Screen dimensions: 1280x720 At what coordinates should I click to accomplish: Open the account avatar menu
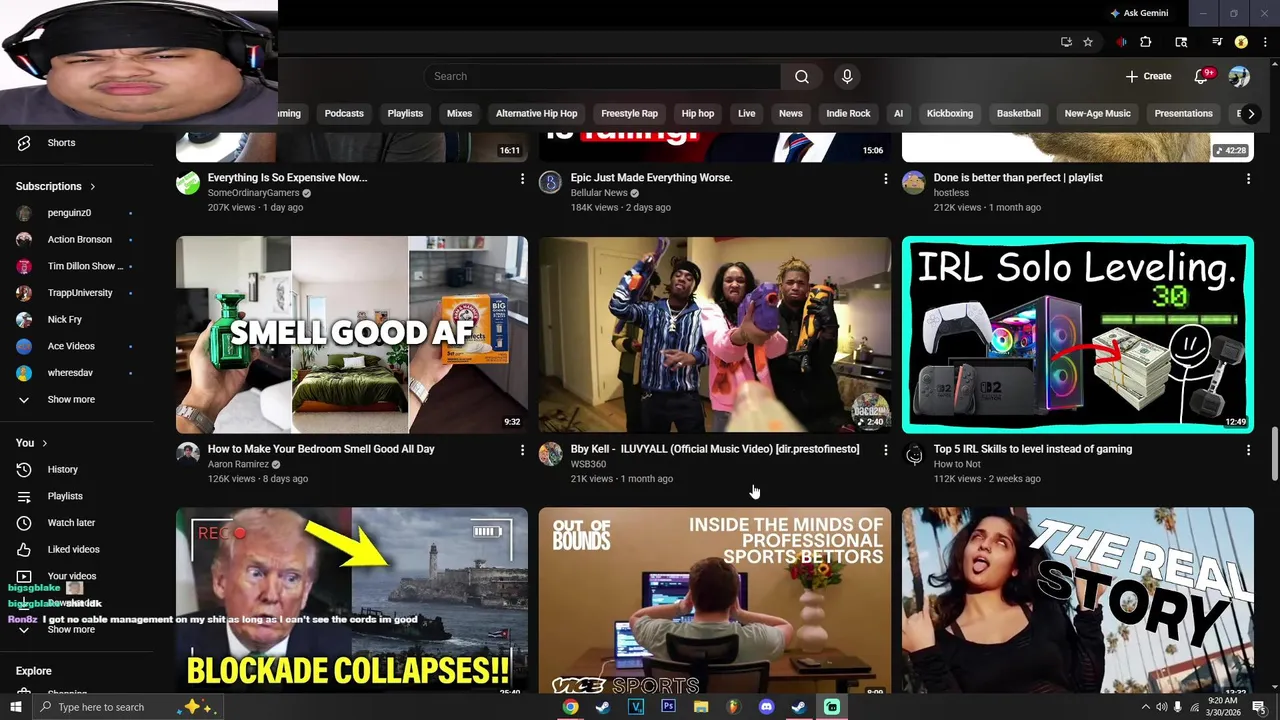(x=1239, y=76)
